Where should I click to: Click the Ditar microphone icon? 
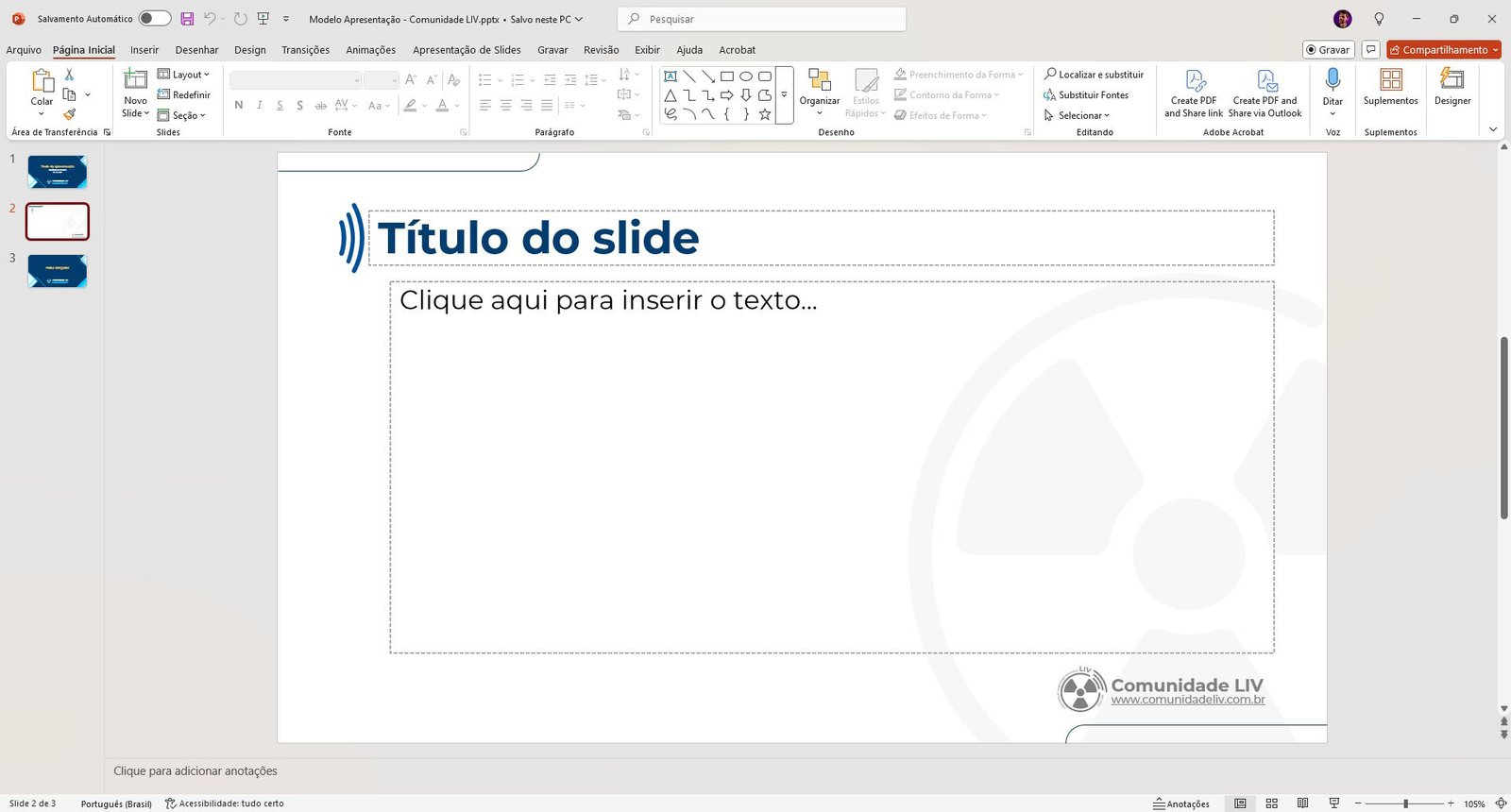pos(1333,79)
